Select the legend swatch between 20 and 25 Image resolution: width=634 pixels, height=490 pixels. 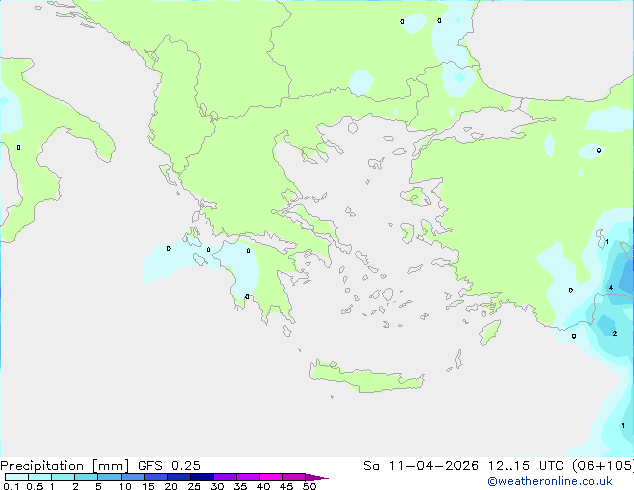coord(178,477)
